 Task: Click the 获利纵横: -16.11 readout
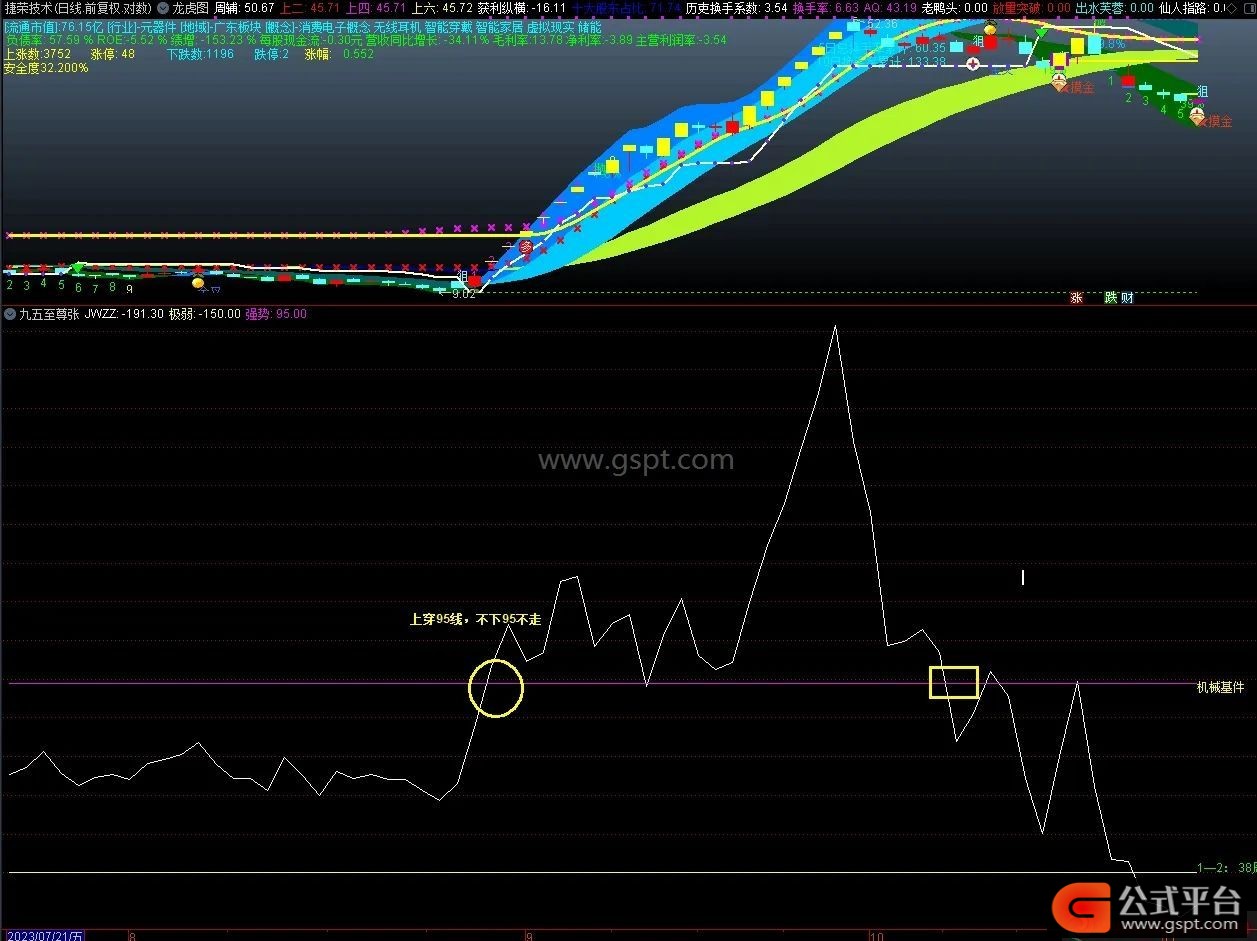tap(522, 7)
